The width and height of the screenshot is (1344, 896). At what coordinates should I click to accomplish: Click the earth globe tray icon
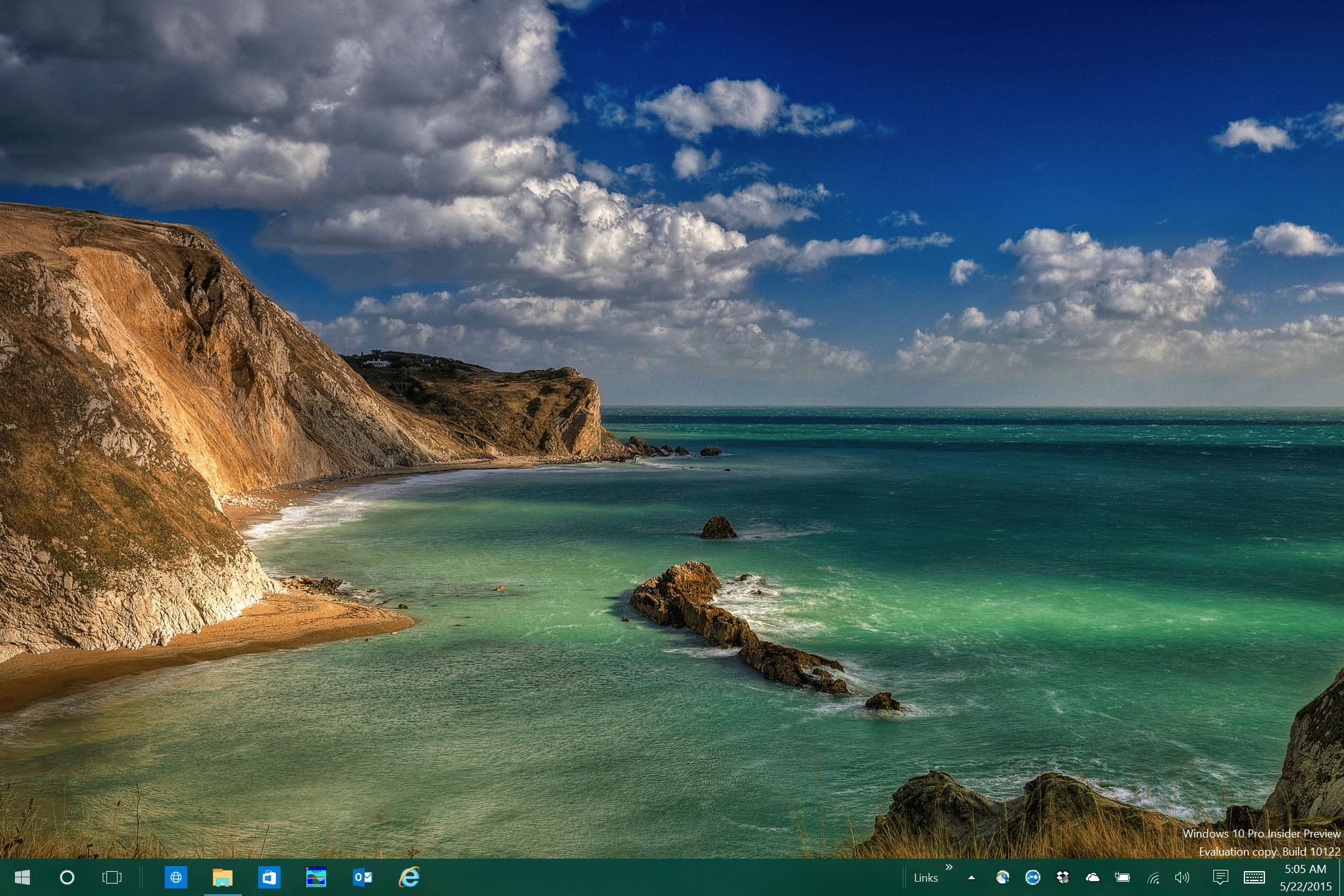click(1002, 877)
